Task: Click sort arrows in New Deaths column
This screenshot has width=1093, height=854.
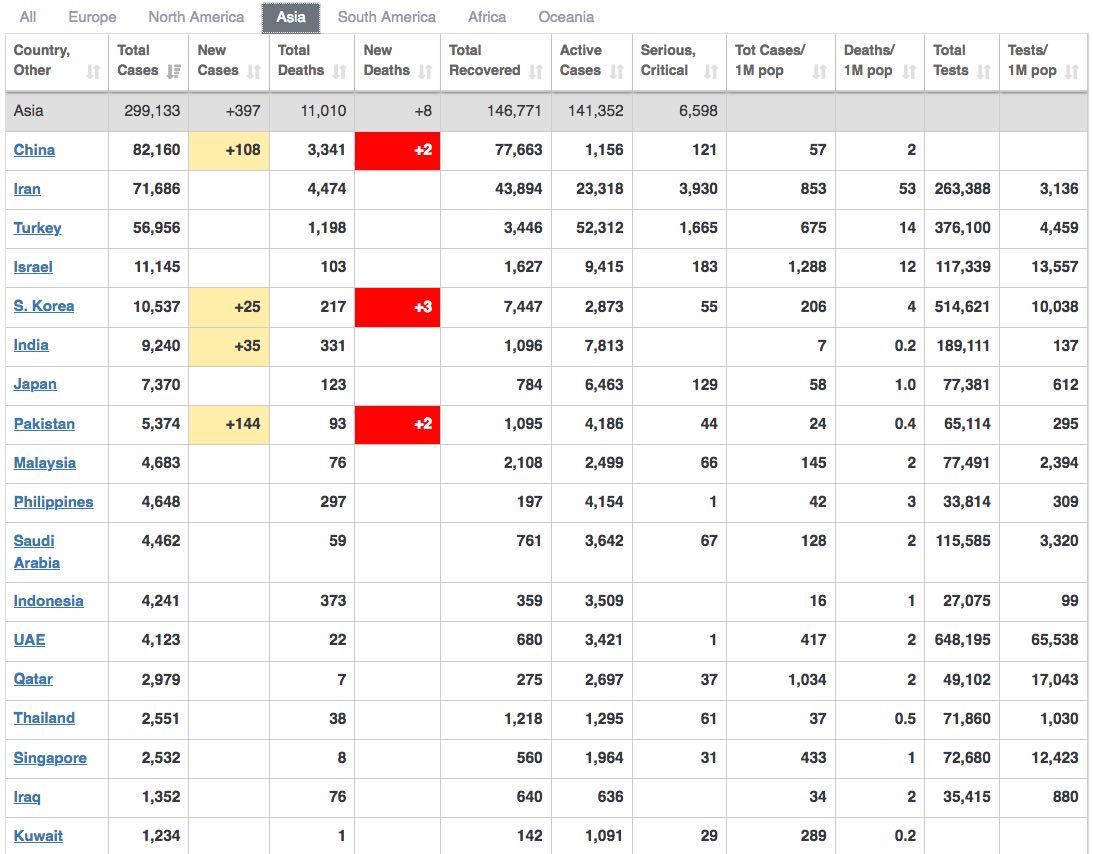Action: pyautogui.click(x=425, y=71)
